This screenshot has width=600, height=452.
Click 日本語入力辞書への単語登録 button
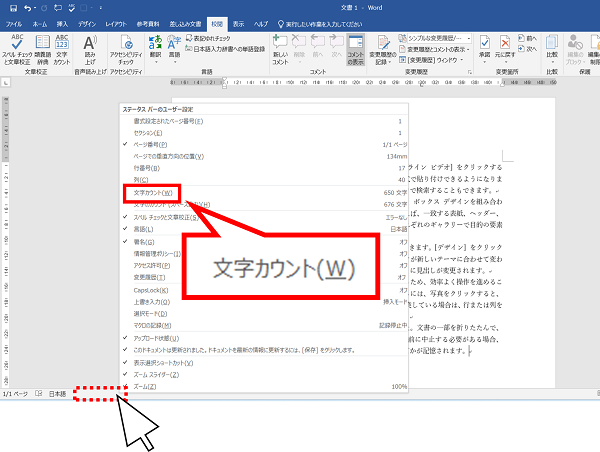(225, 49)
